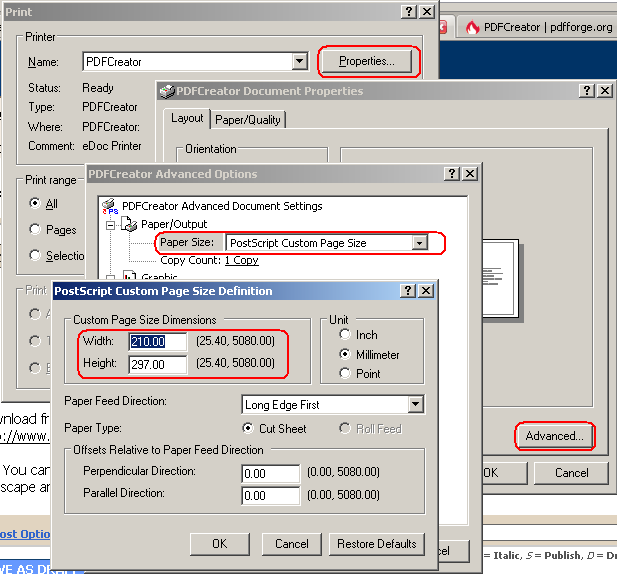
Task: Select the Inch unit radio button
Action: (345, 334)
